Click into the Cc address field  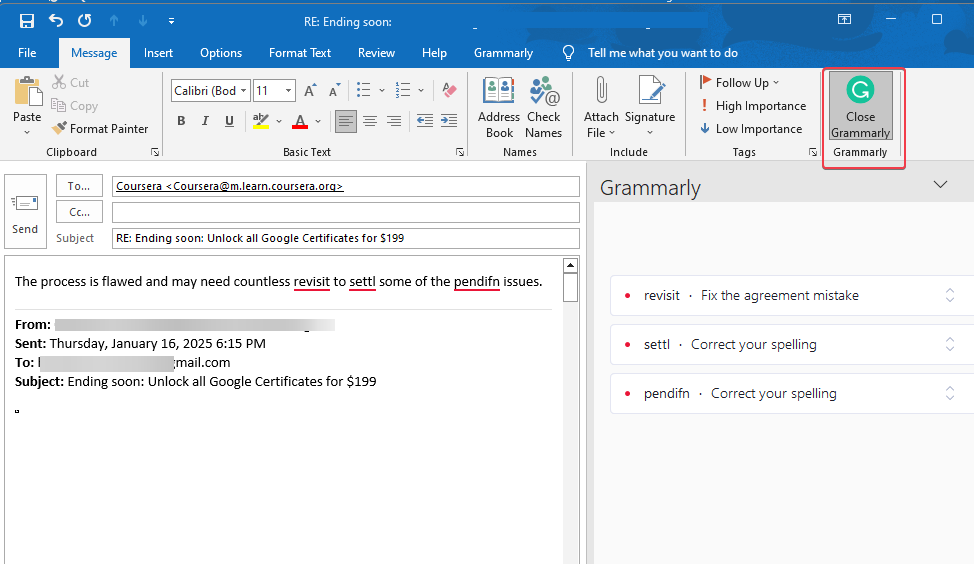click(x=345, y=212)
